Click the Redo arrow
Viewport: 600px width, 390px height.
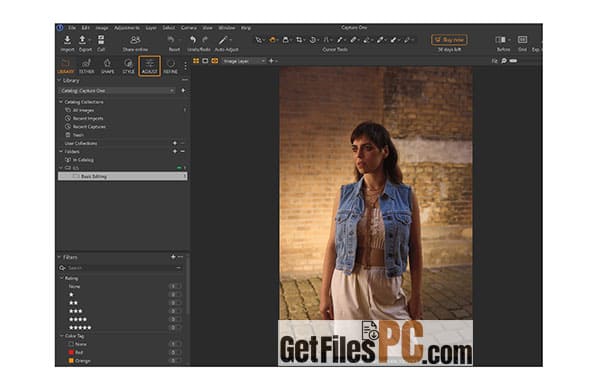(x=205, y=40)
